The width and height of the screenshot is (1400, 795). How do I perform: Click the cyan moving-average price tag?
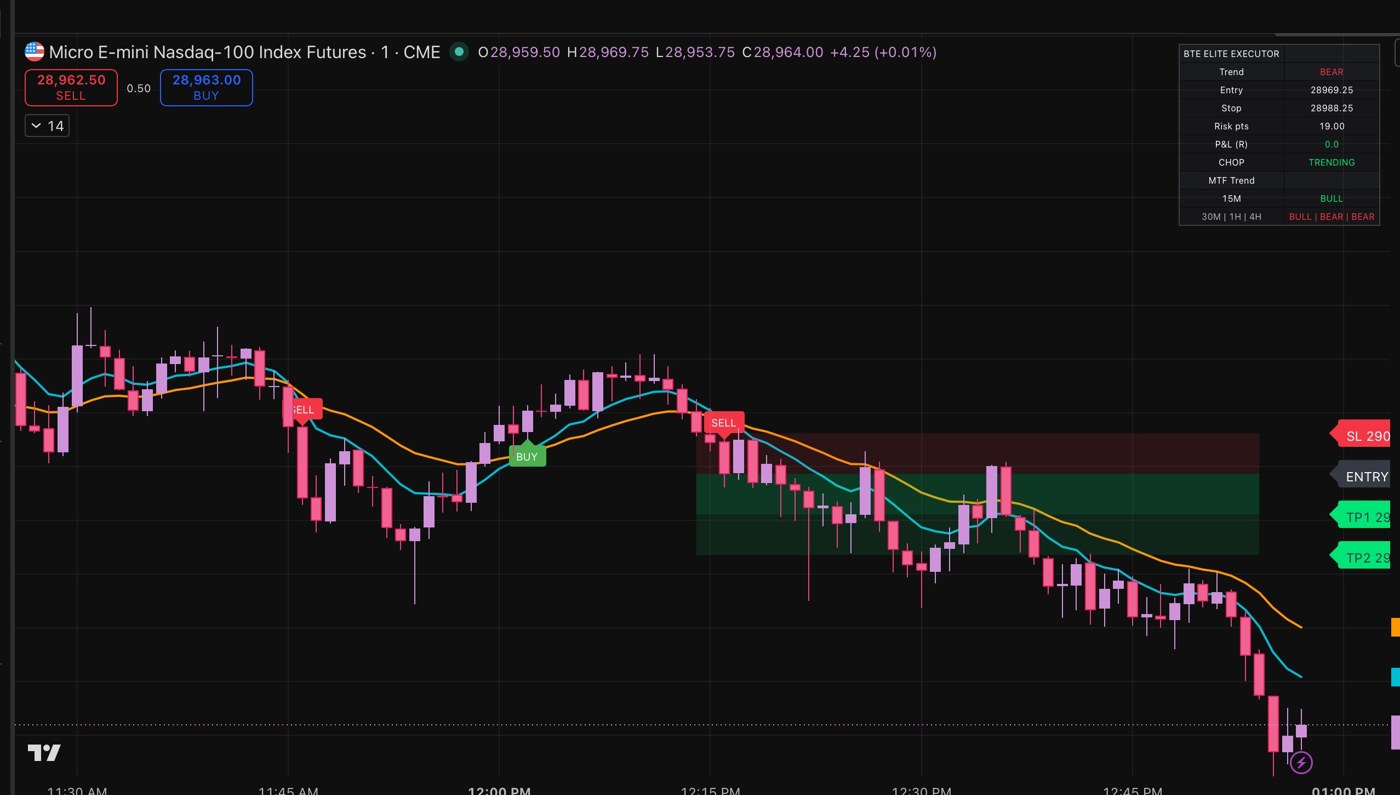pos(1395,678)
